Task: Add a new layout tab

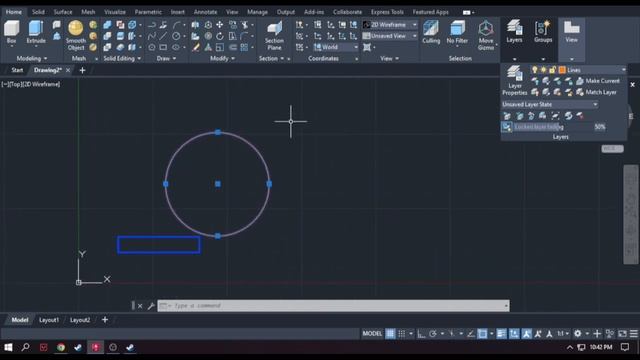Action: (x=105, y=320)
